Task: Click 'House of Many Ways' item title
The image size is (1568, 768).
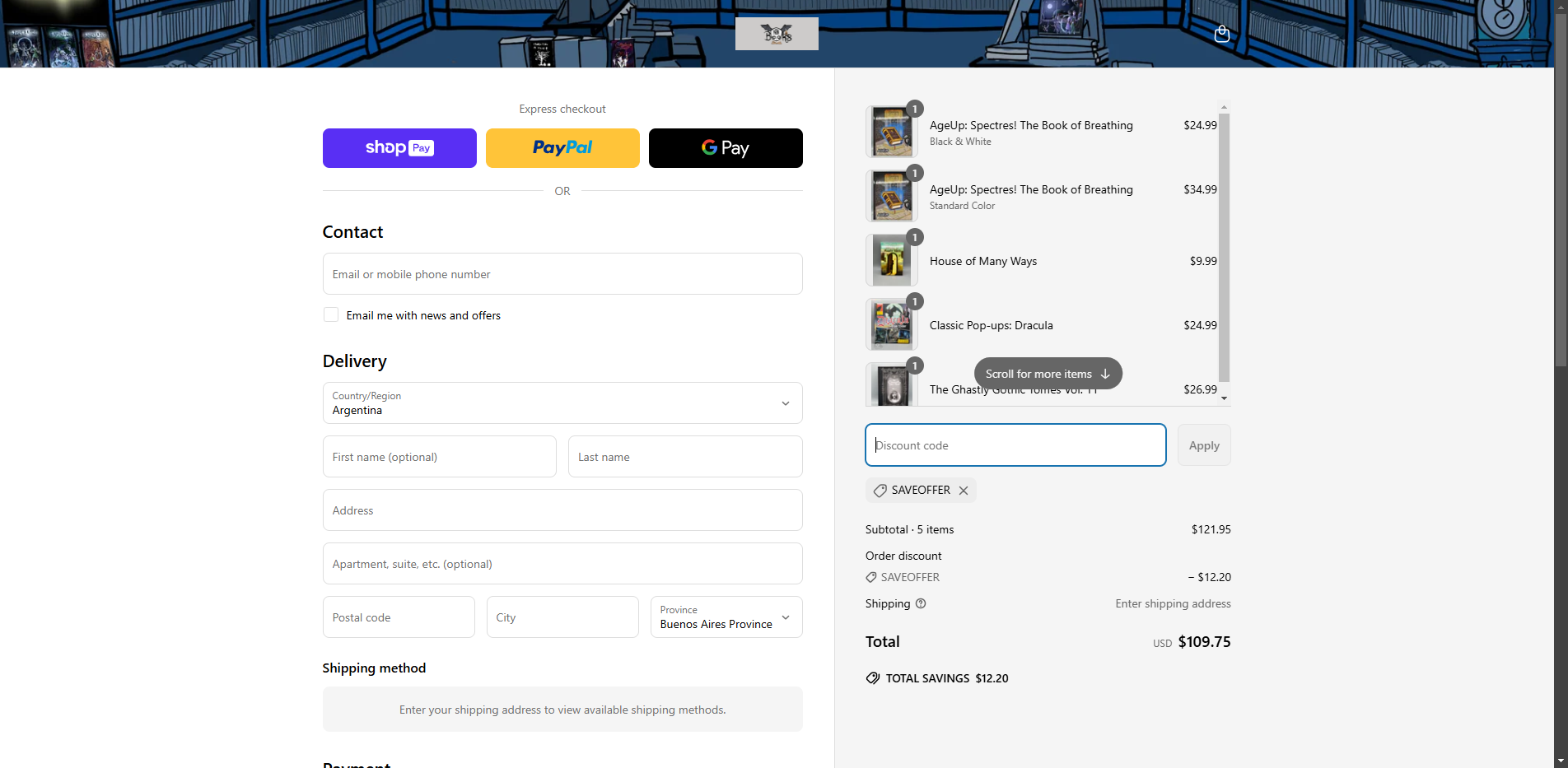Action: click(983, 261)
